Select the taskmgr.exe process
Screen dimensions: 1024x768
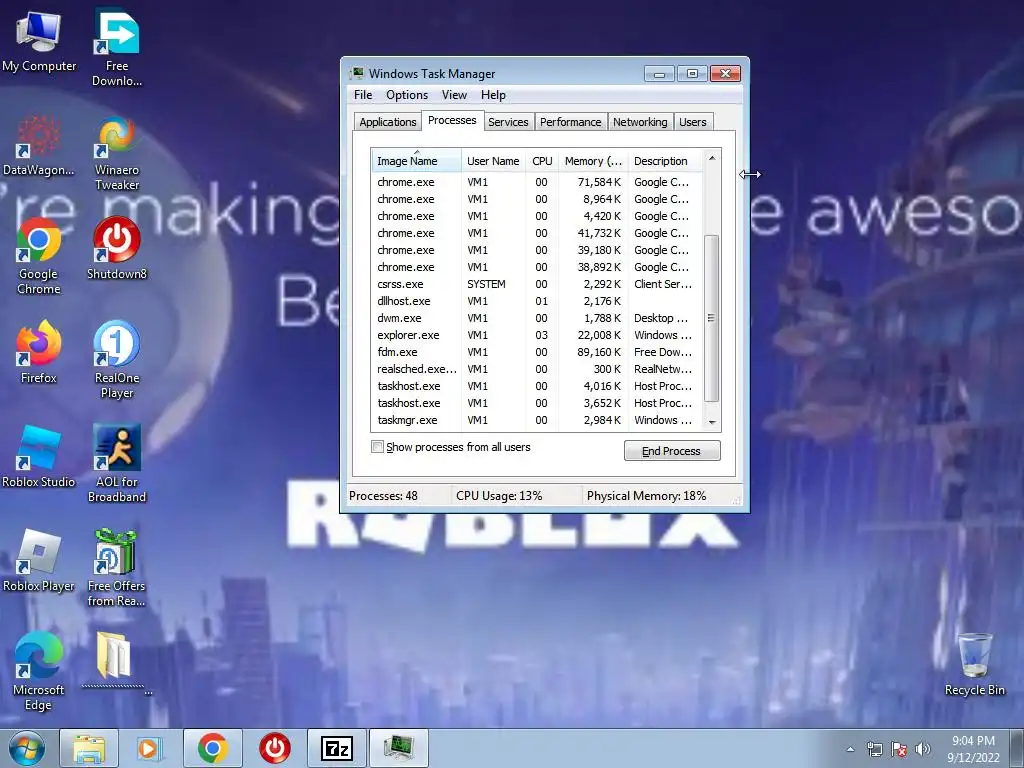click(536, 420)
